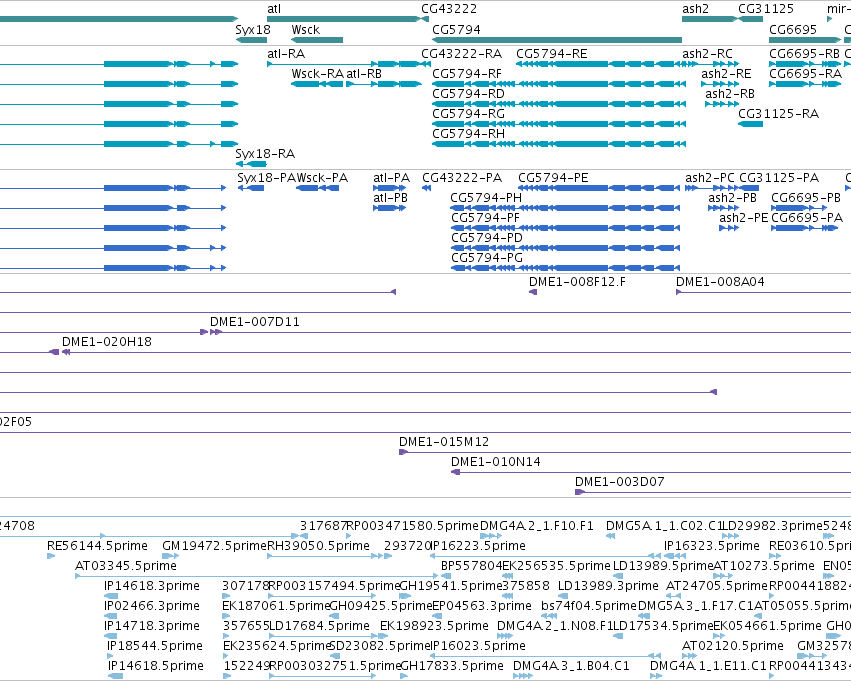
Task: Click protein Syx18-PA
Action: tap(266, 178)
